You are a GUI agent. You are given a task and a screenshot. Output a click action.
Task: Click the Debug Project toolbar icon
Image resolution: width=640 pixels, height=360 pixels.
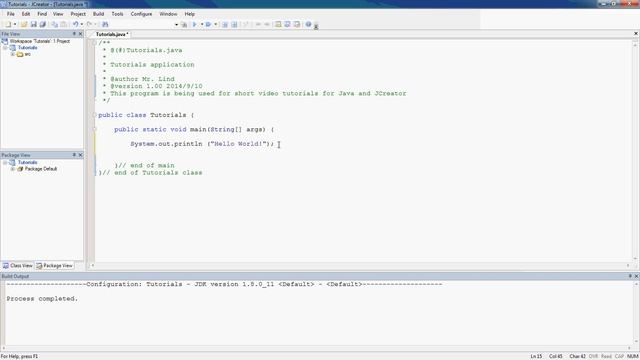[208, 24]
